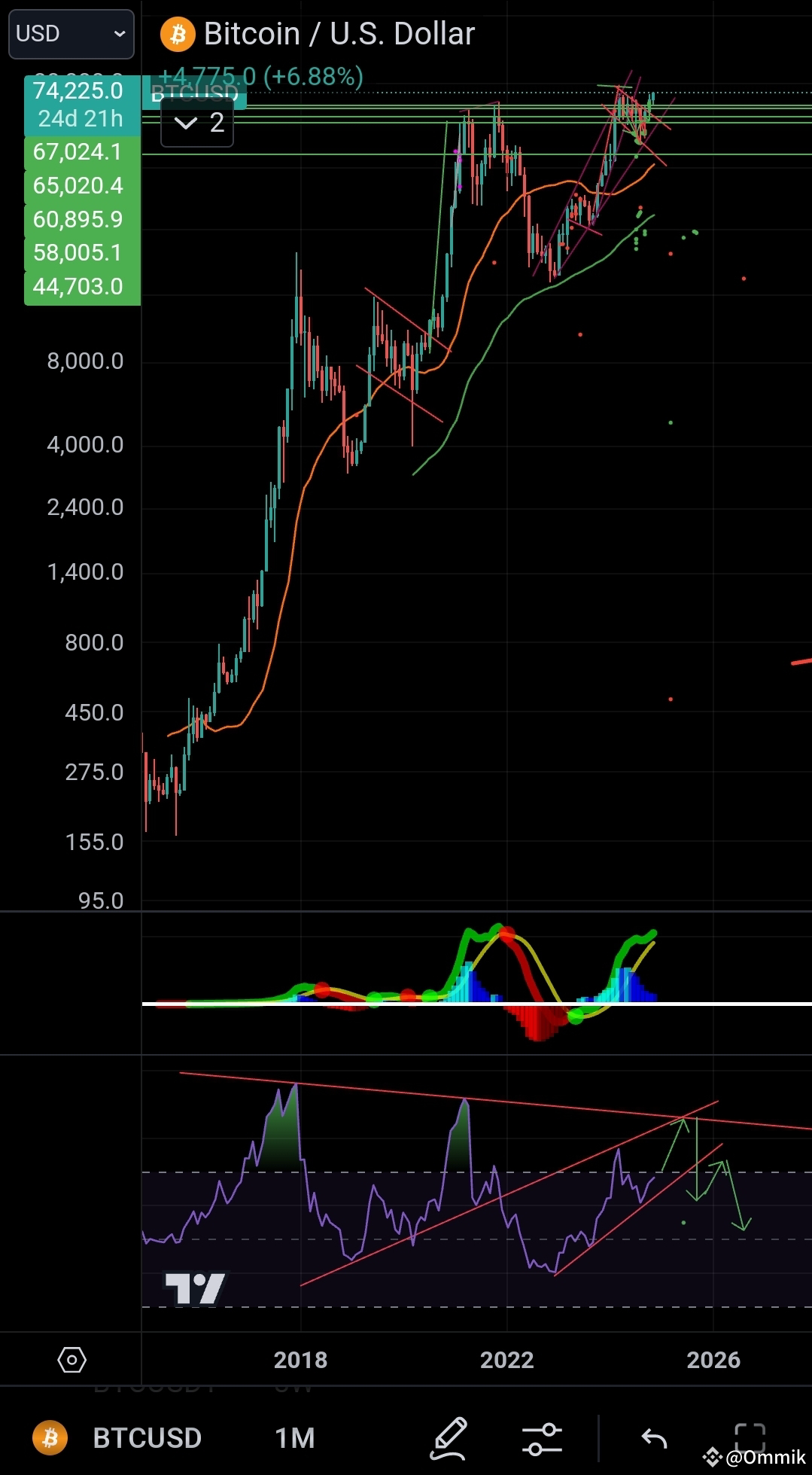812x1475 pixels.
Task: Open the USD currency dropdown
Action: 71,34
